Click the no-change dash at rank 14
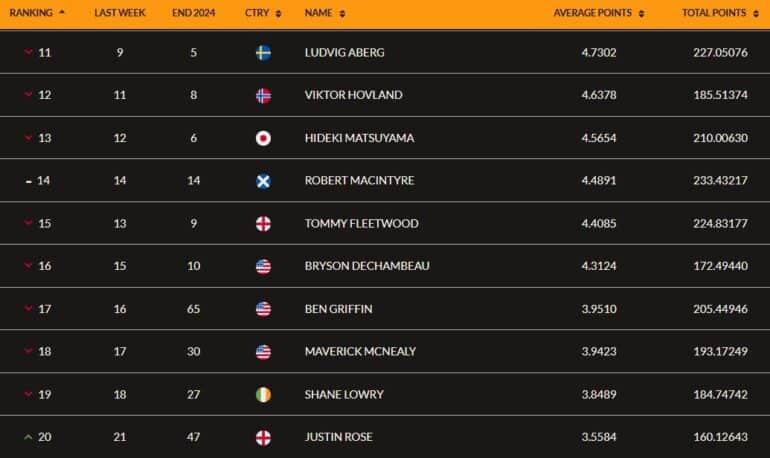 point(28,182)
